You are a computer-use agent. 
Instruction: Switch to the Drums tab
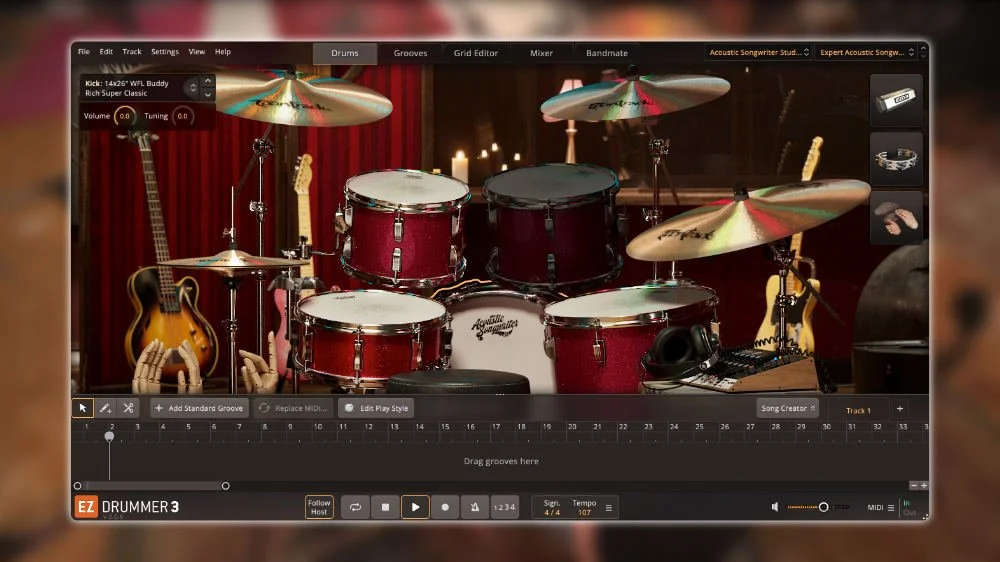[x=344, y=53]
